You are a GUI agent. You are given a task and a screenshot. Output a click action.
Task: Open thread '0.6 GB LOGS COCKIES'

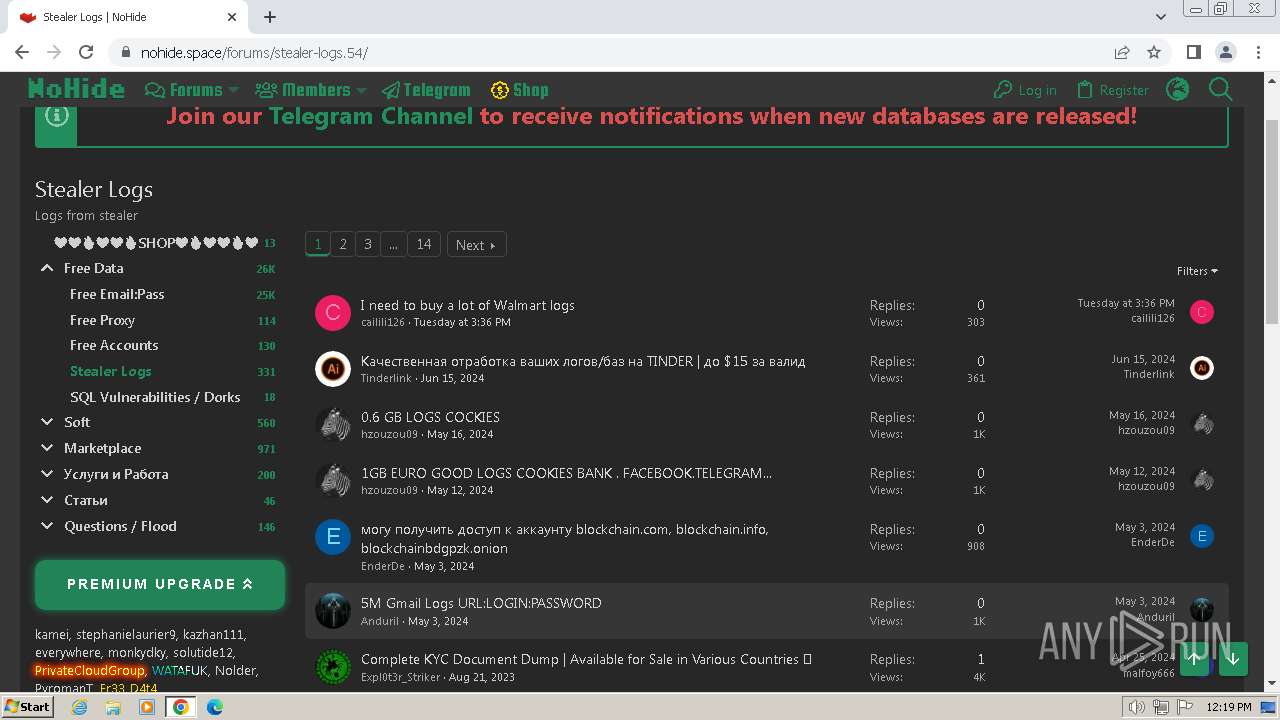click(x=430, y=417)
